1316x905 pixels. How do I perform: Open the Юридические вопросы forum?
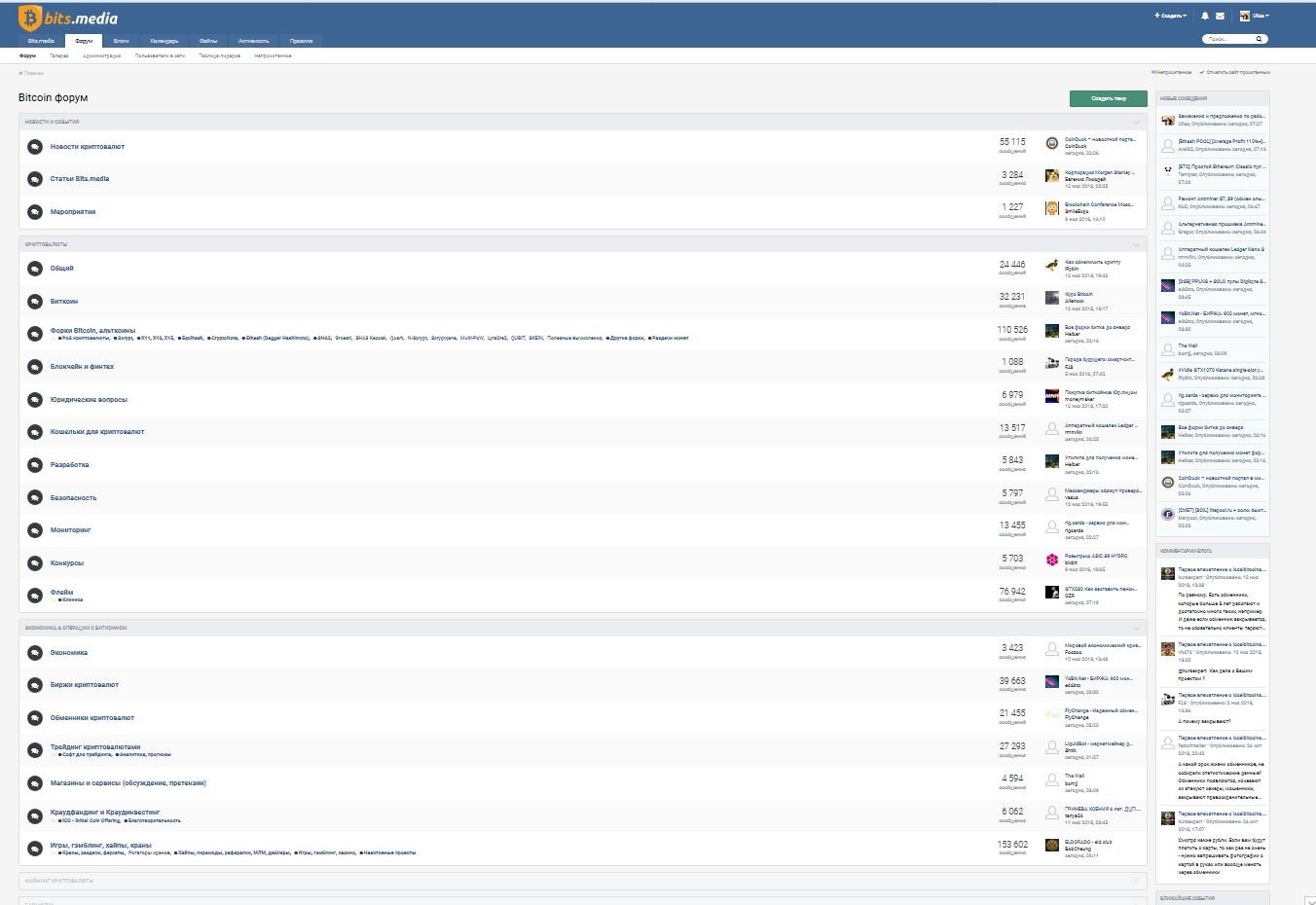[x=89, y=400]
